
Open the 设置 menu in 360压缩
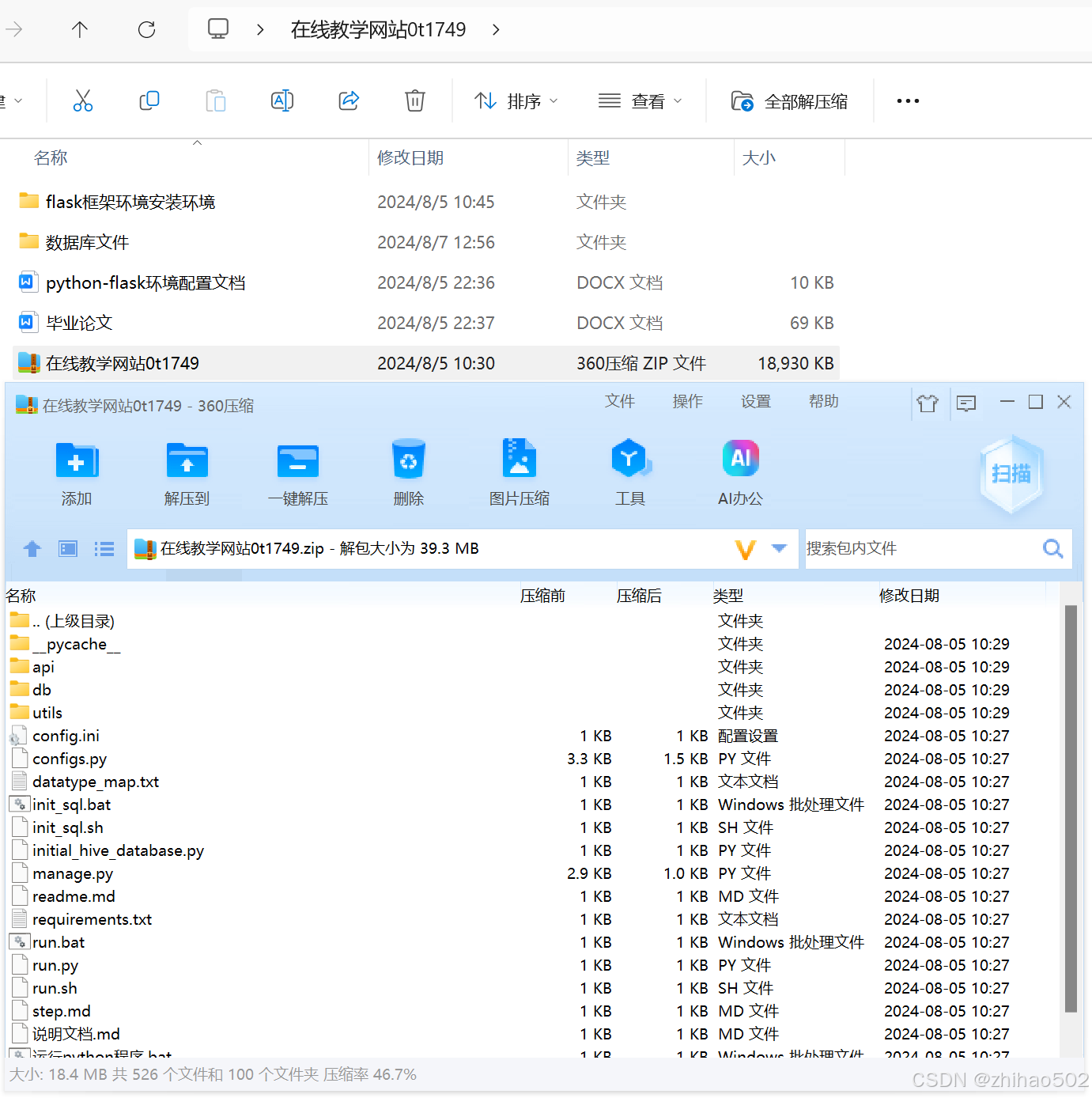click(x=756, y=401)
